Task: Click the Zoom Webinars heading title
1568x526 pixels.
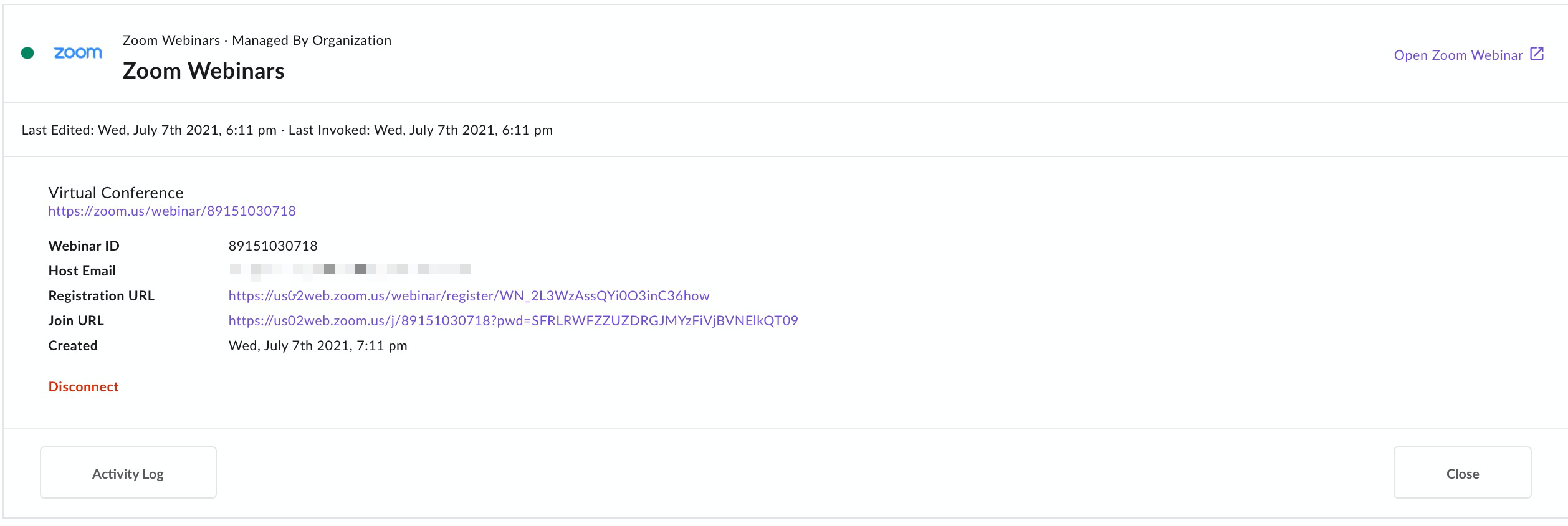Action: point(203,71)
